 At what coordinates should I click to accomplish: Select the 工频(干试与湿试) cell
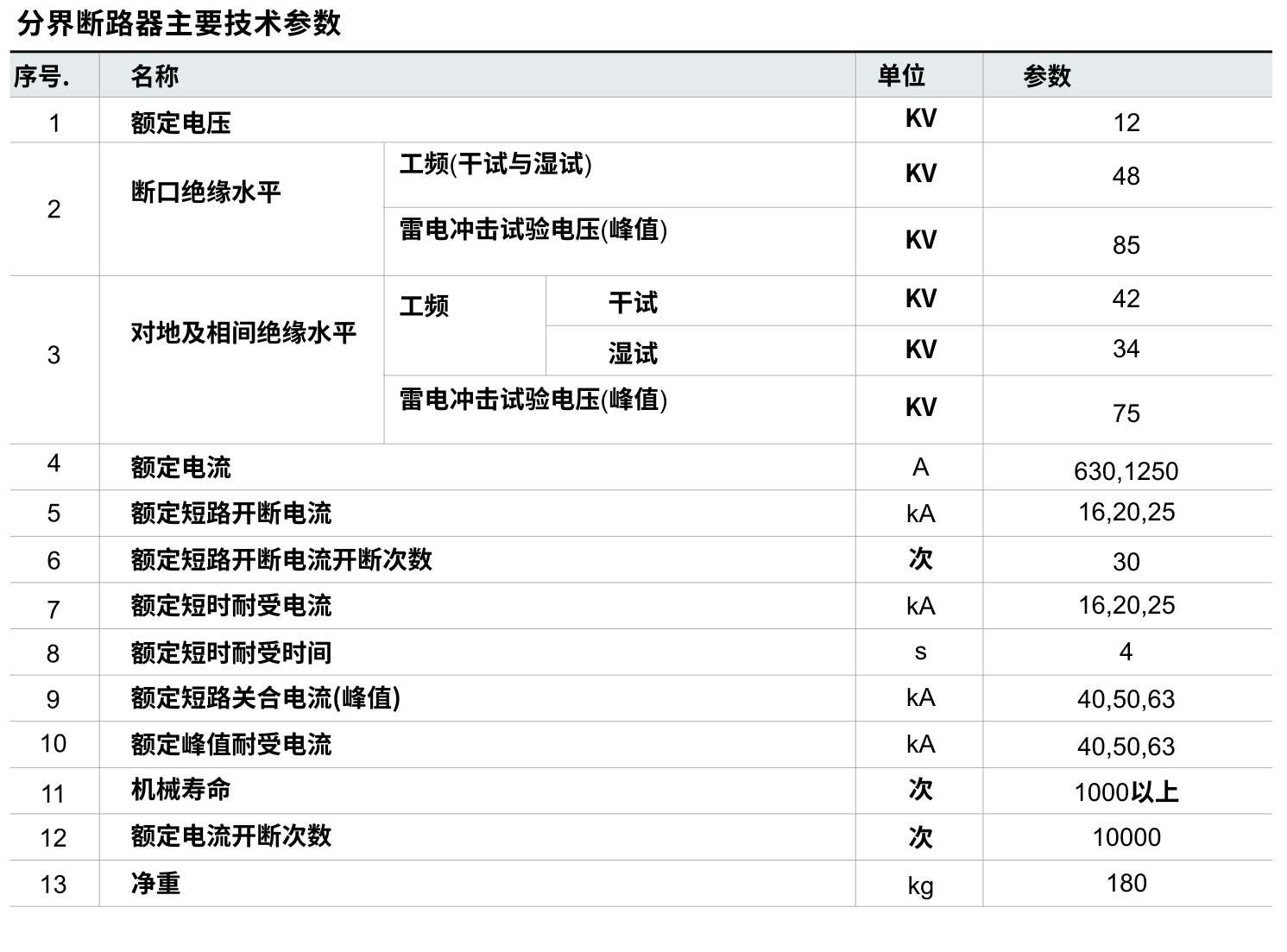coord(495,164)
